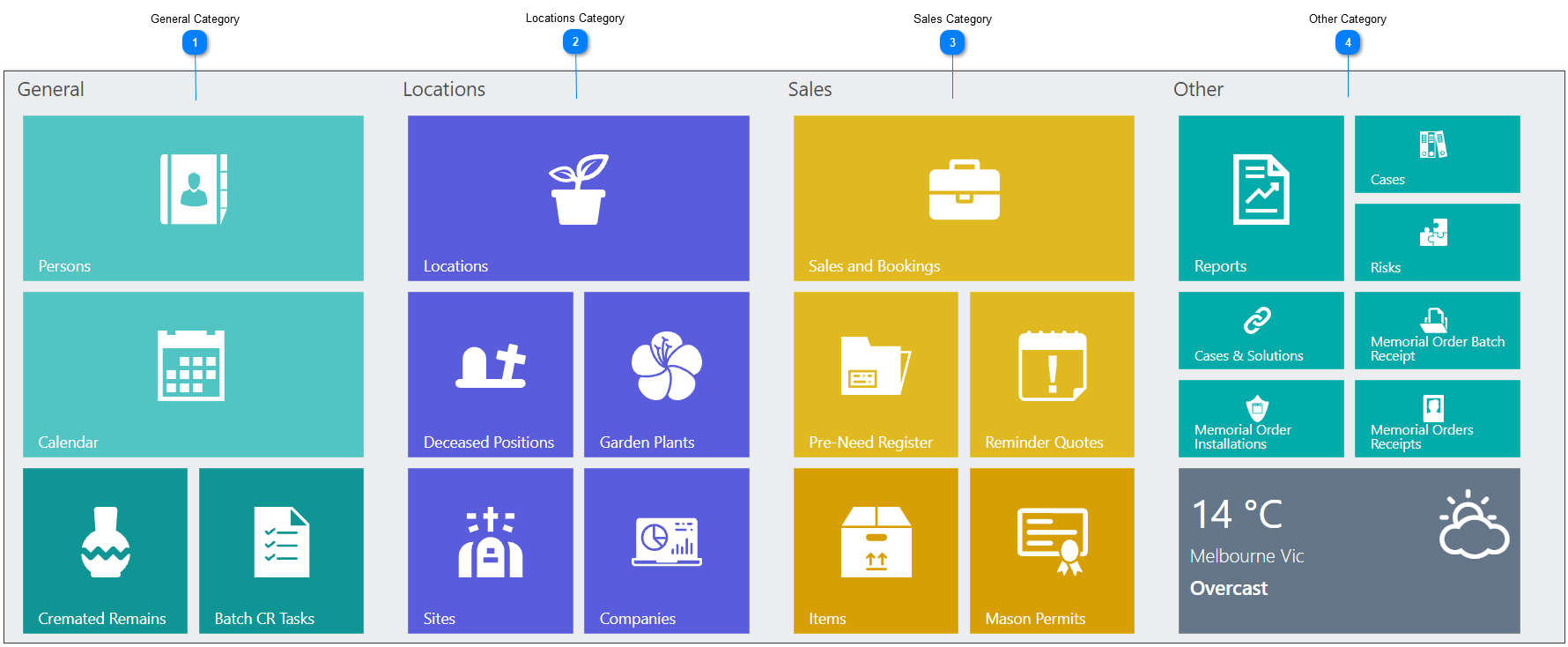This screenshot has width=1568, height=647.
Task: Click the Memorial Order Batch Receipt icon
Action: pos(1434,320)
